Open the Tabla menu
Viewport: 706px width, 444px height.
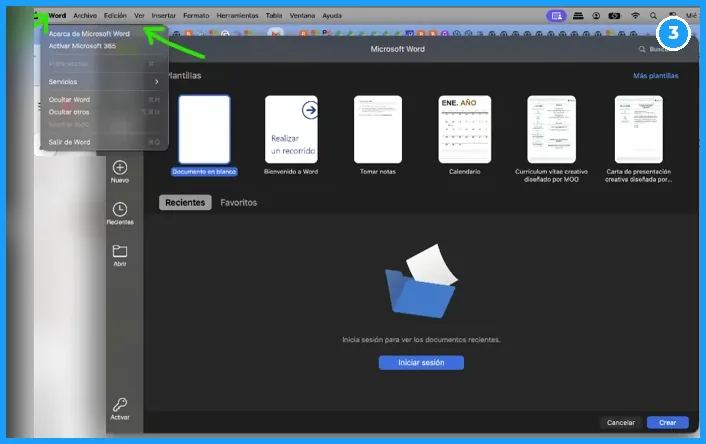(x=274, y=15)
